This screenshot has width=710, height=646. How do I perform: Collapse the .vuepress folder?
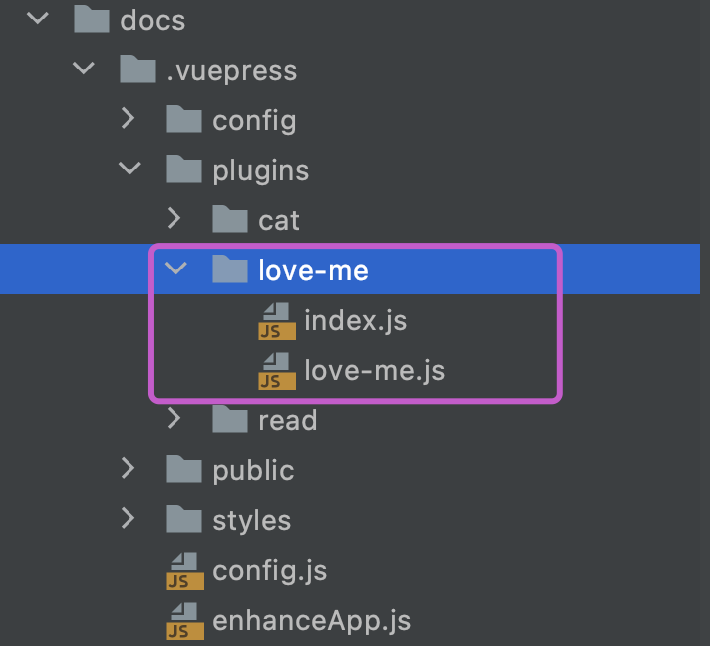(84, 70)
